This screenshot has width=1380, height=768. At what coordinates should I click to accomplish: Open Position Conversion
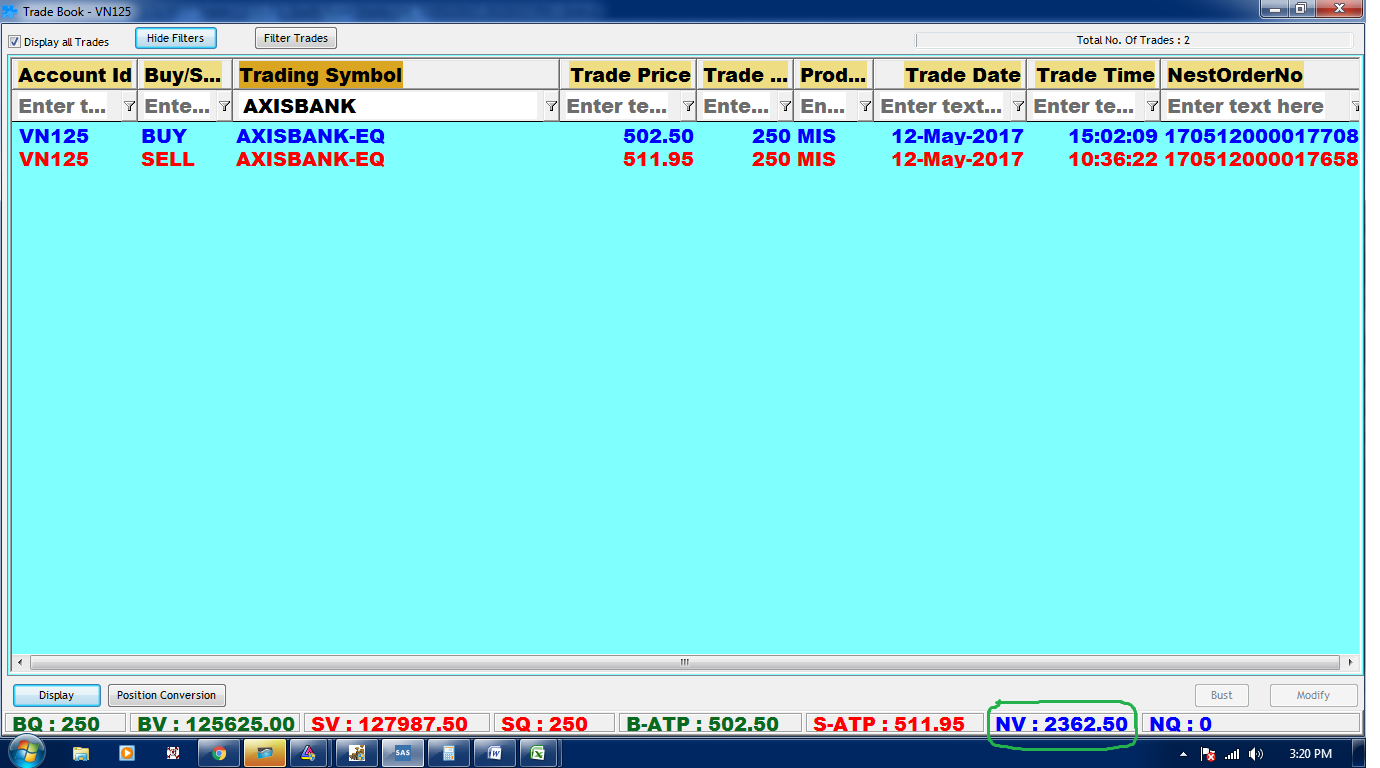click(166, 695)
